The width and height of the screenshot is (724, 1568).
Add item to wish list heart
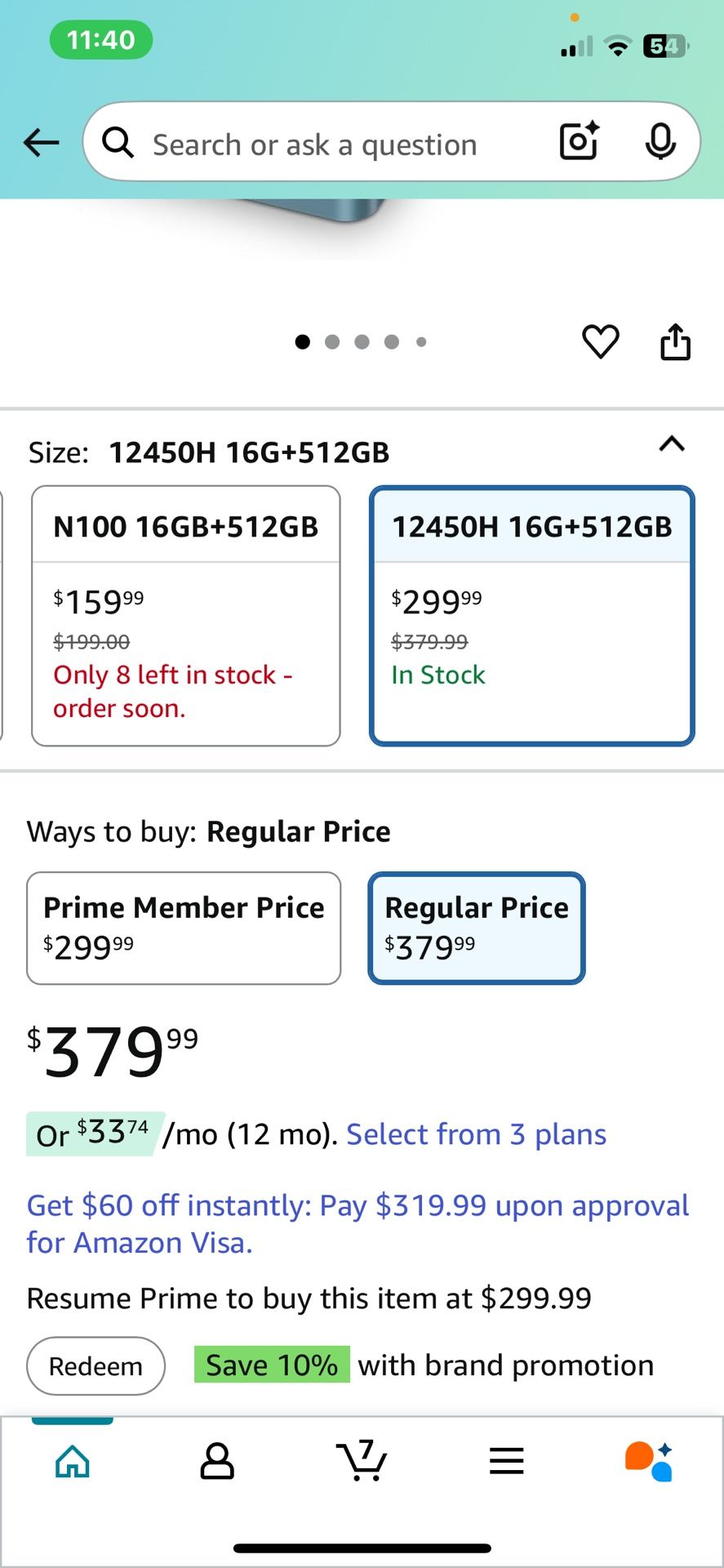(601, 341)
